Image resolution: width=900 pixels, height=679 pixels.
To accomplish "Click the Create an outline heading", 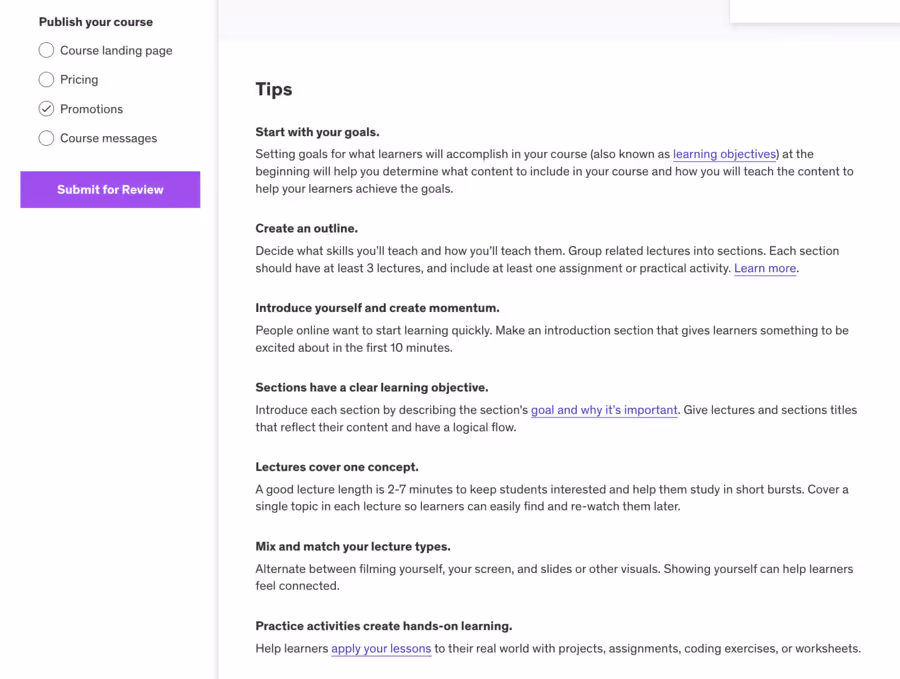I will 306,228.
